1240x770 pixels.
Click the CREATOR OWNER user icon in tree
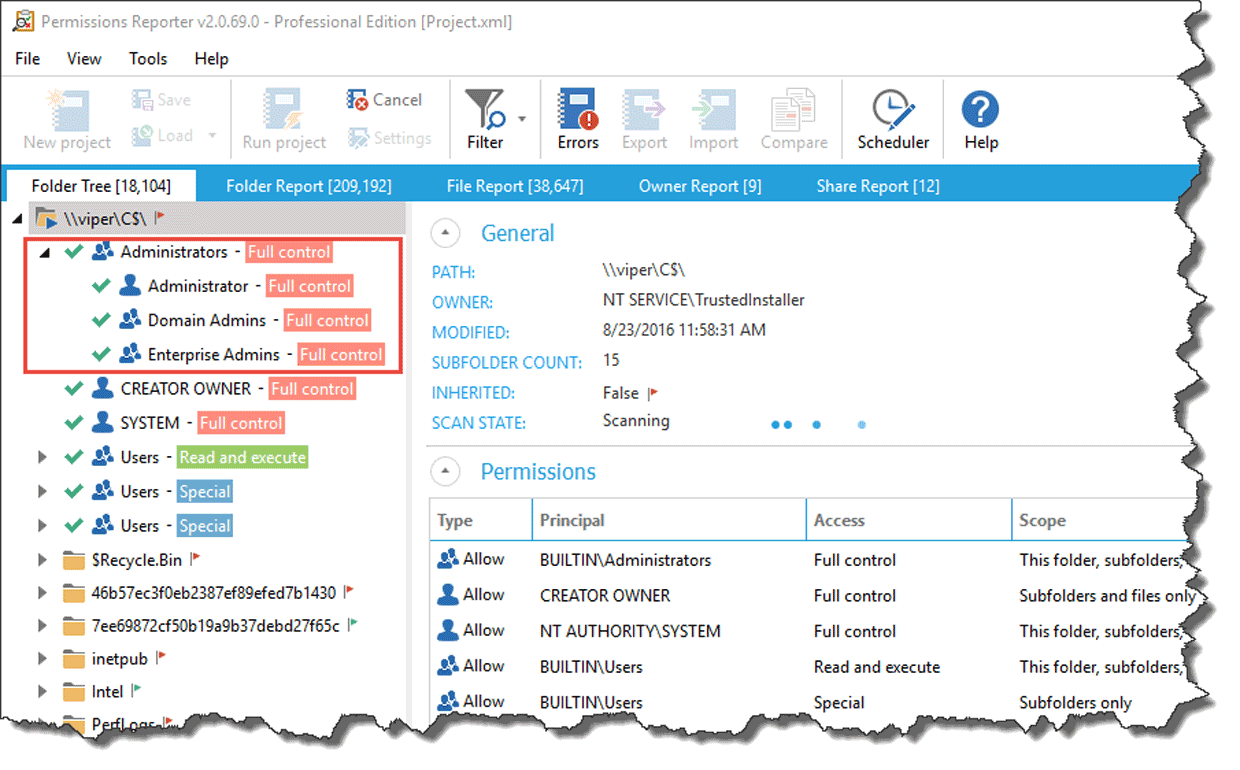point(102,388)
